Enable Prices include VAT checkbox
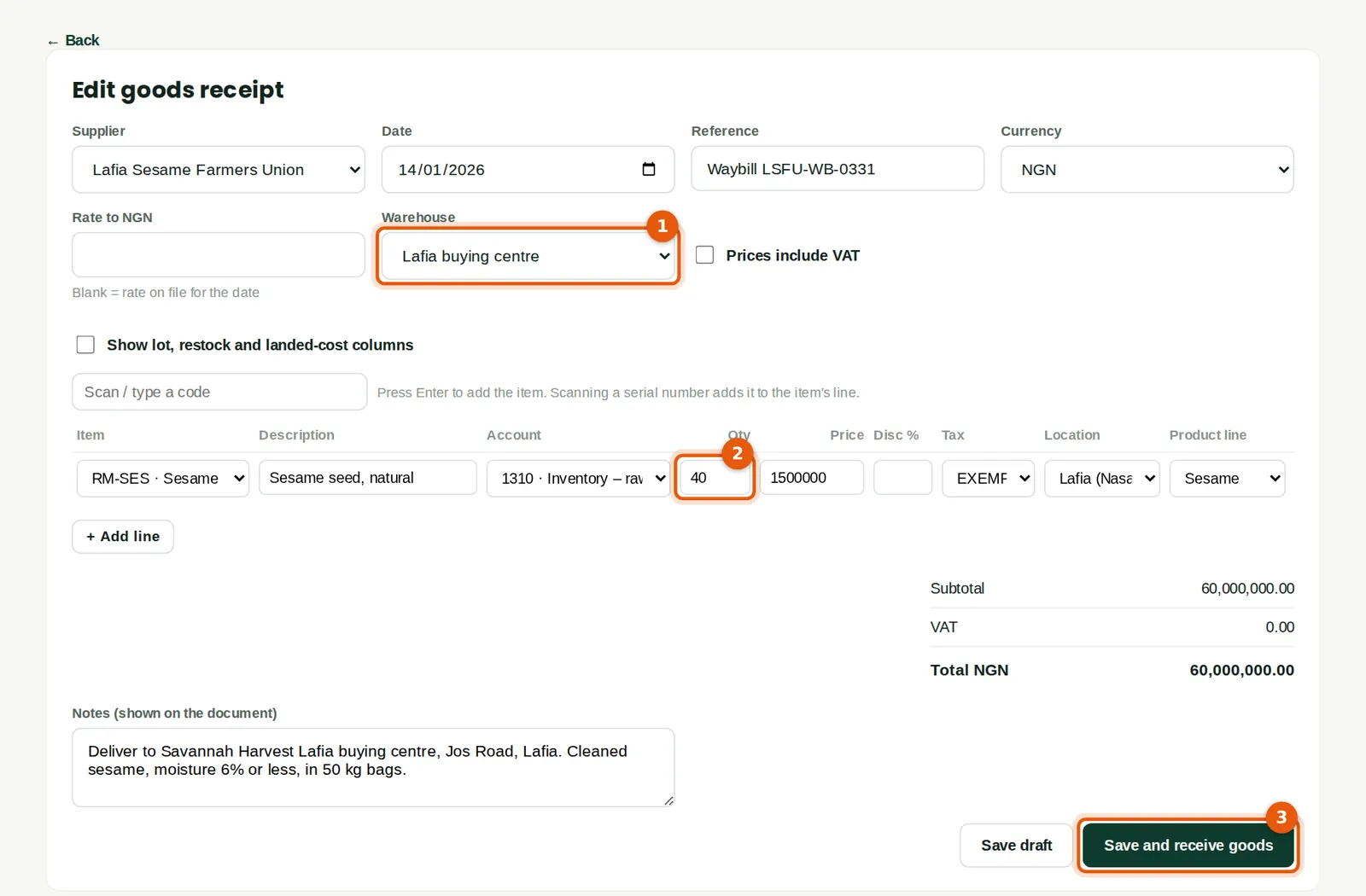 click(x=704, y=255)
